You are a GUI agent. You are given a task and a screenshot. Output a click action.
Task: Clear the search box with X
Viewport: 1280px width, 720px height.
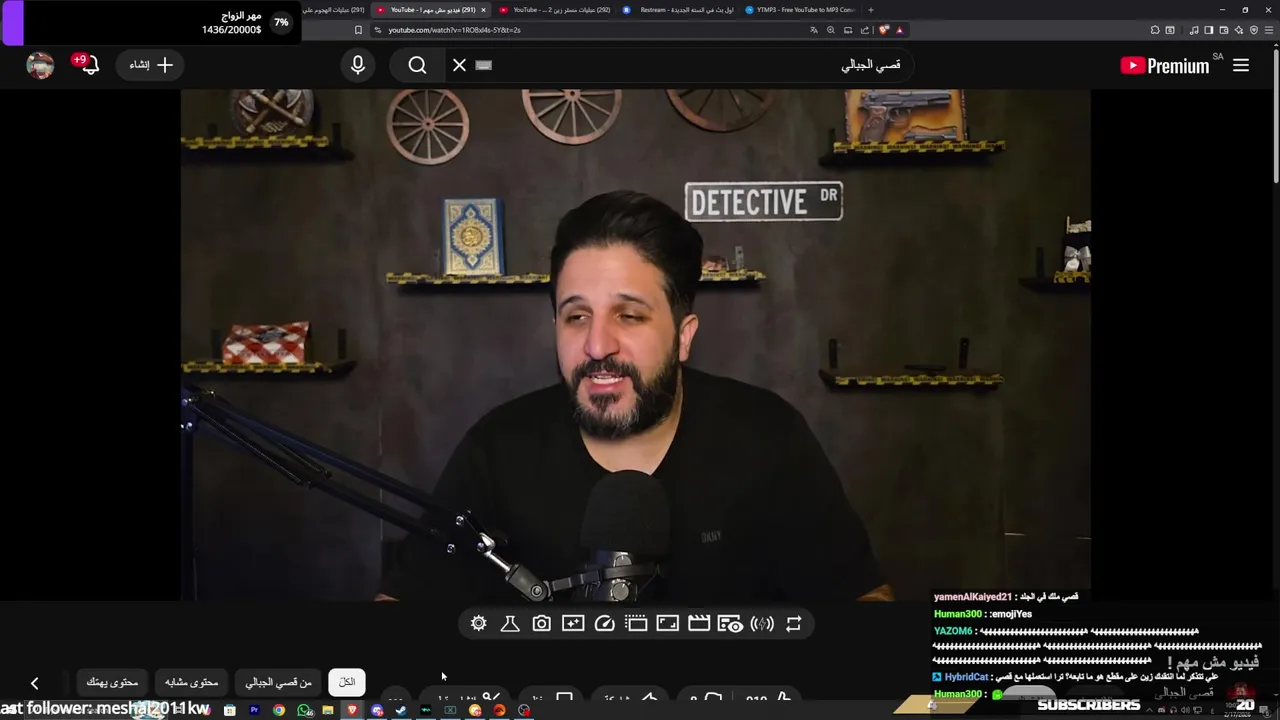pos(459,65)
